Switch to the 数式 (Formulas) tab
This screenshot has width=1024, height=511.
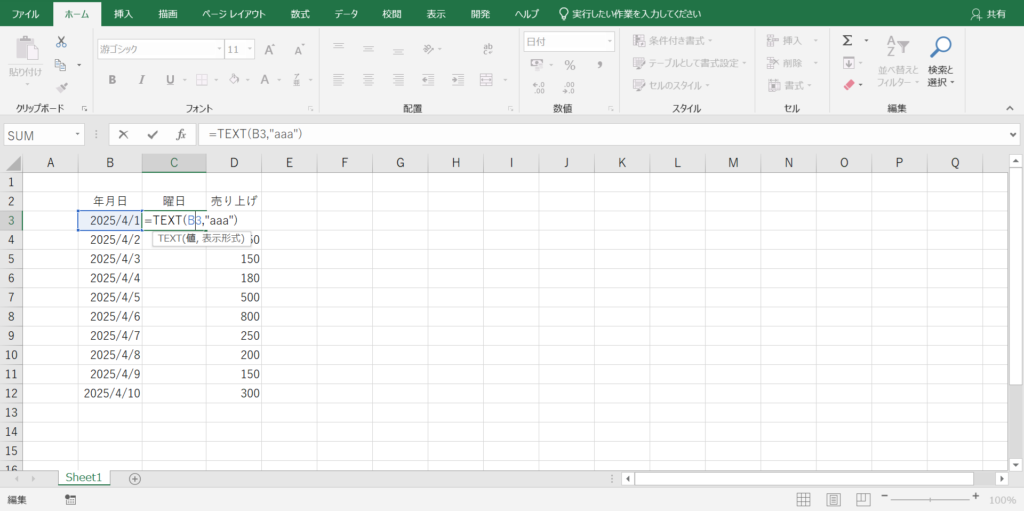click(299, 14)
